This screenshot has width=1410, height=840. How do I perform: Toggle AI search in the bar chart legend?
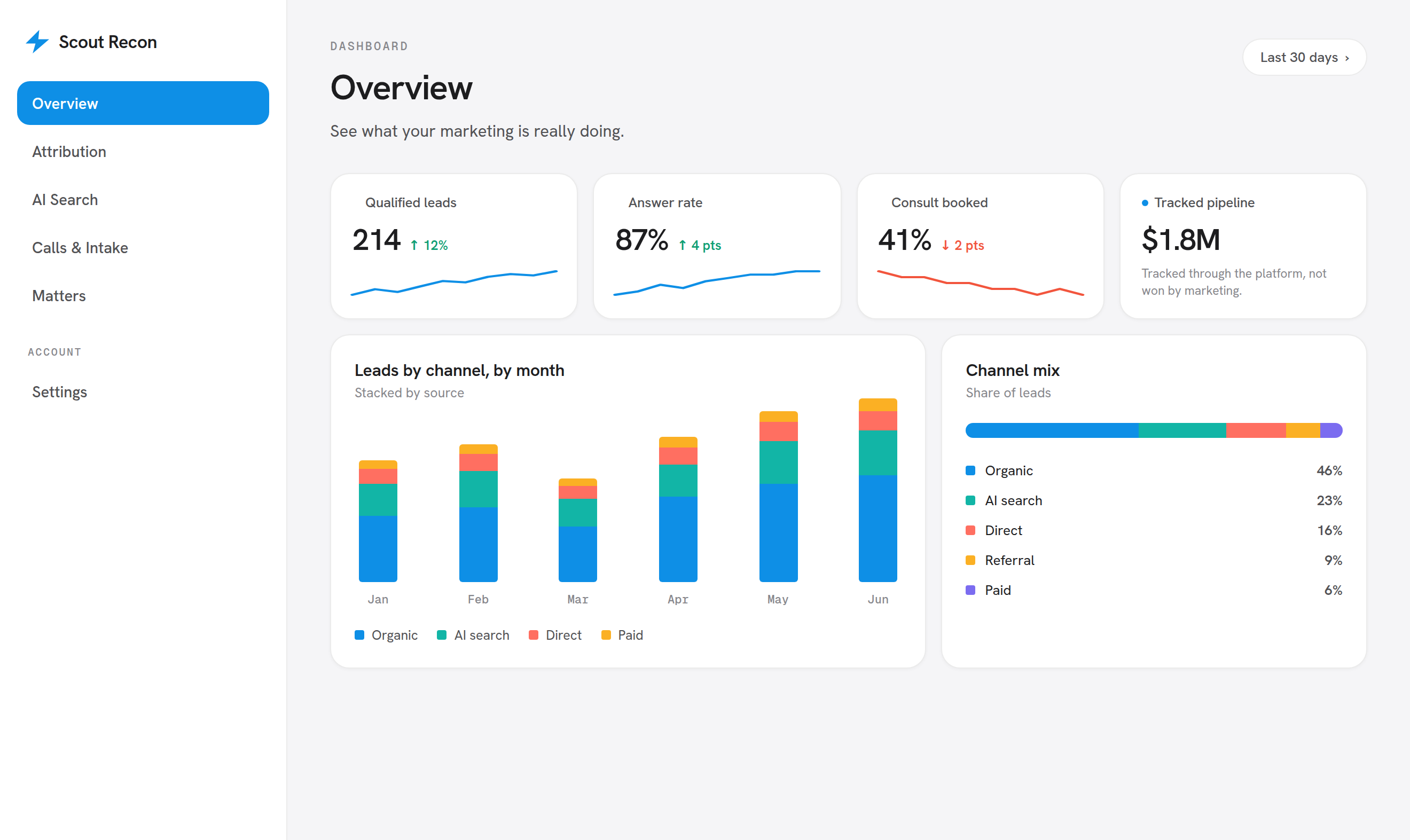coord(473,635)
